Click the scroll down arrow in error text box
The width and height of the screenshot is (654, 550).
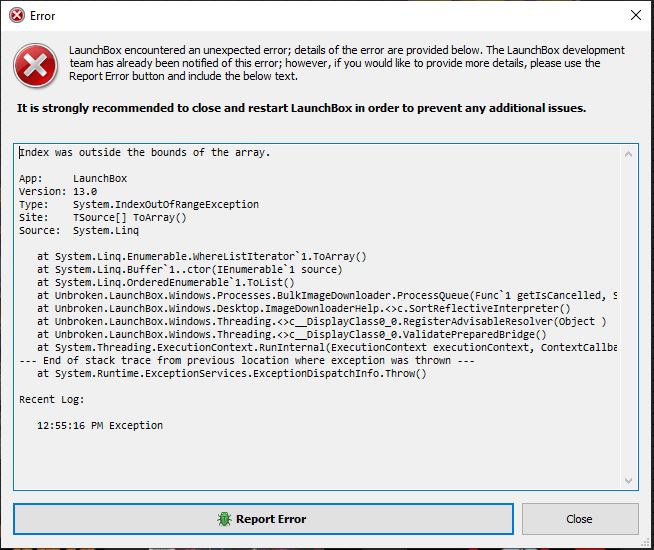[x=628, y=480]
